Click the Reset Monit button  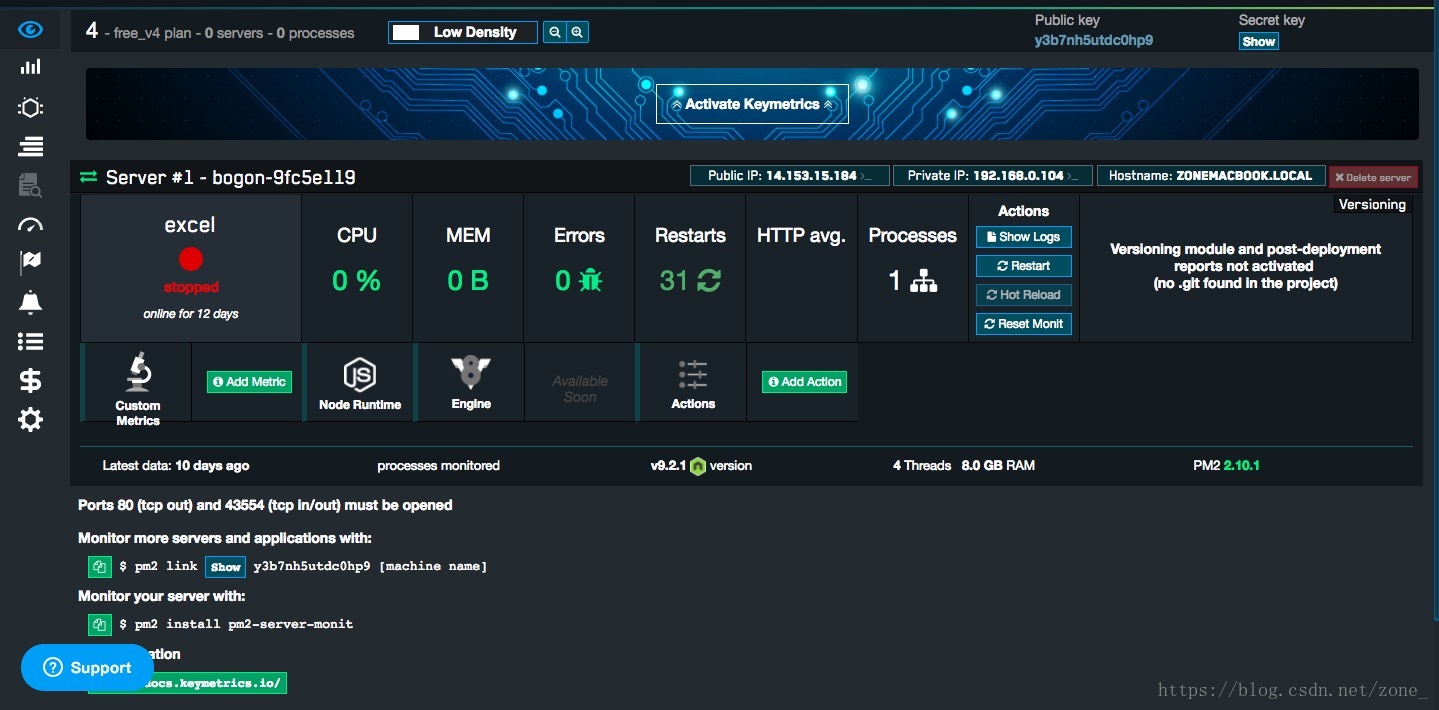click(1023, 324)
